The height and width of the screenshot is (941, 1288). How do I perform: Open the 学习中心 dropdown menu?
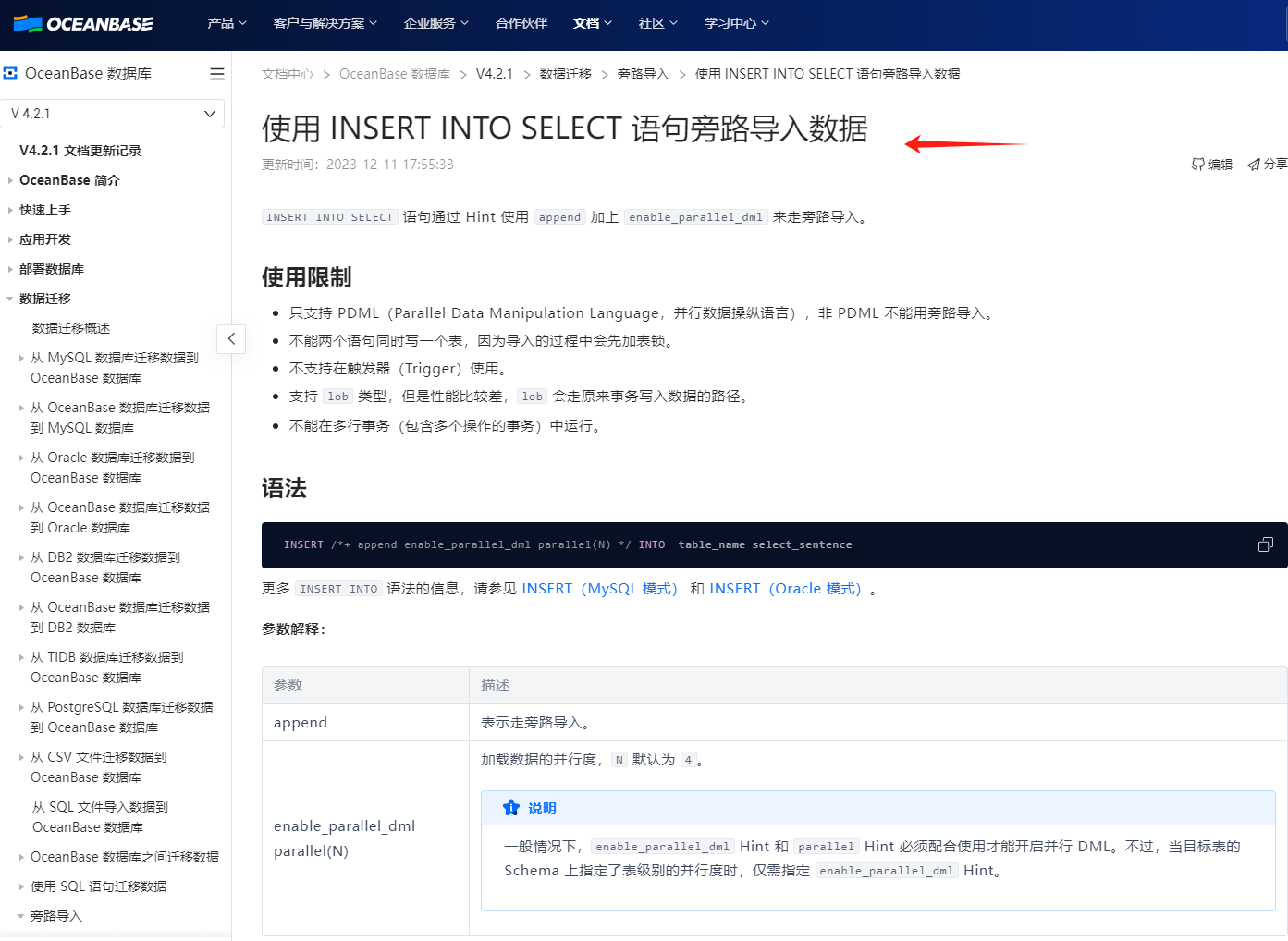[x=737, y=23]
